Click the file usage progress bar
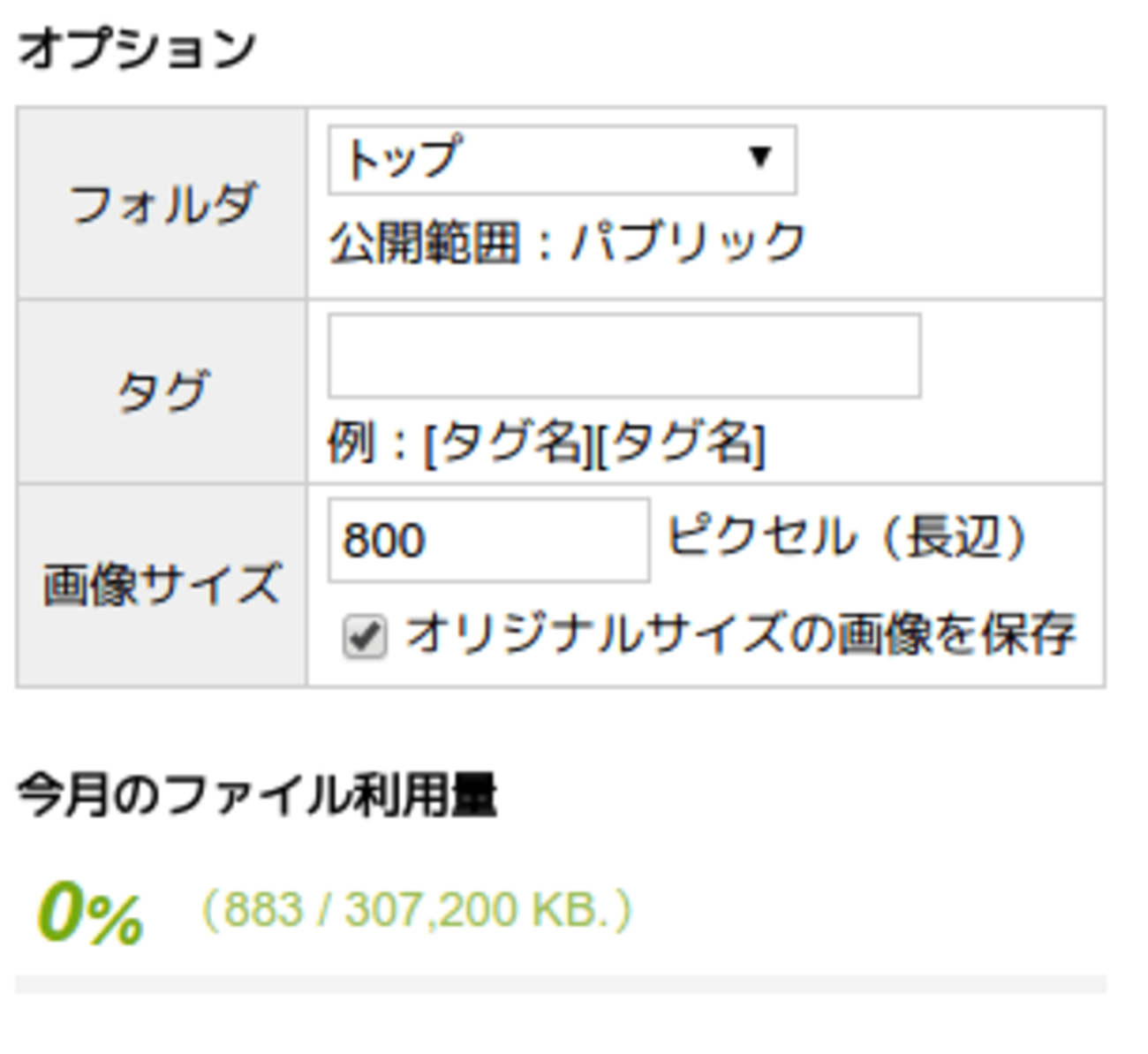The height and width of the screenshot is (1054, 1148). [560, 983]
